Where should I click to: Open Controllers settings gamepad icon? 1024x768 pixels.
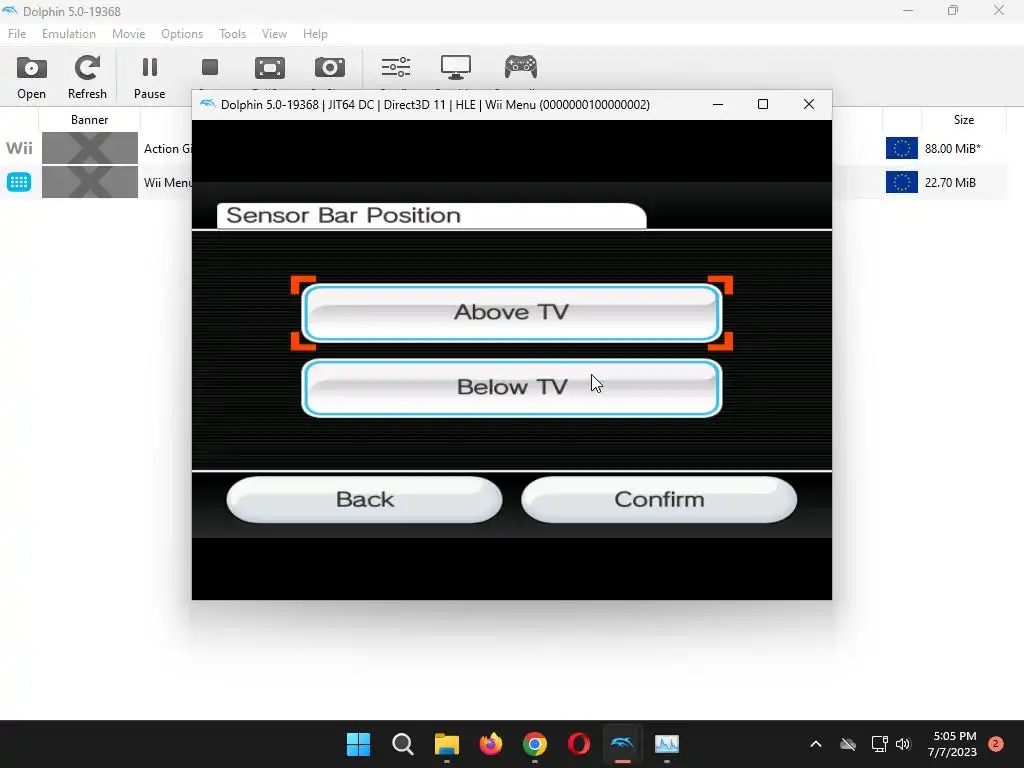click(520, 67)
